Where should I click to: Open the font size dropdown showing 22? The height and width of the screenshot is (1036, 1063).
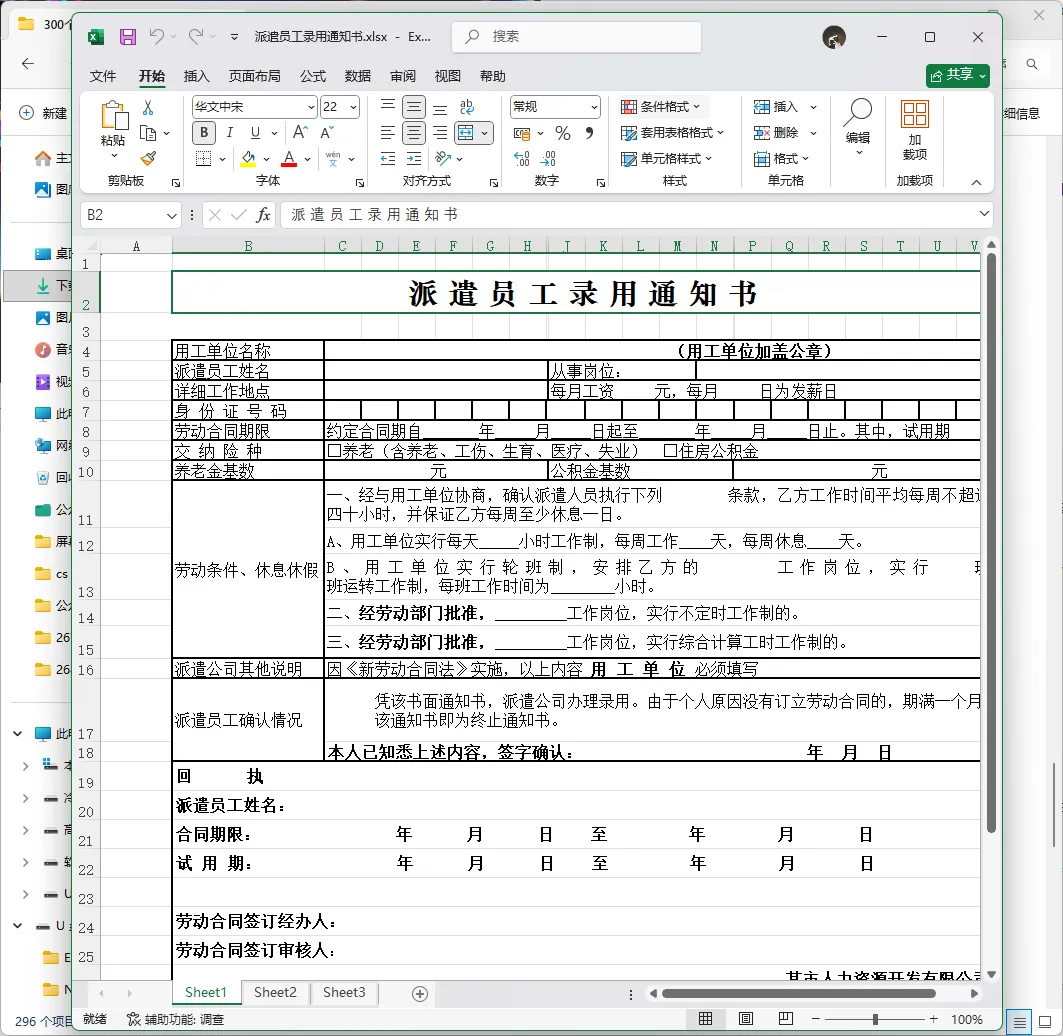353,107
